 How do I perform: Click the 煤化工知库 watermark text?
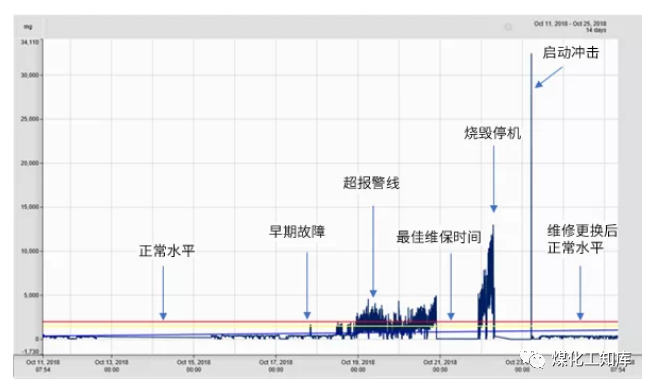tap(591, 359)
